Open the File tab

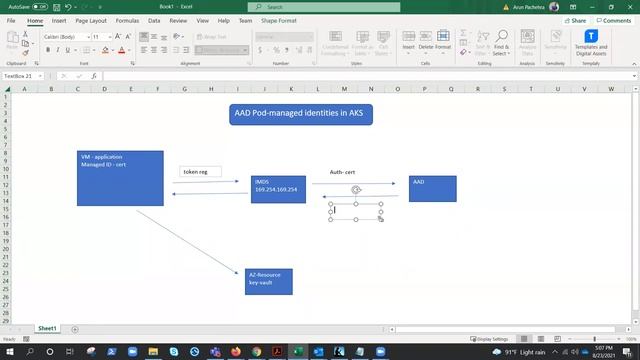pos(11,20)
